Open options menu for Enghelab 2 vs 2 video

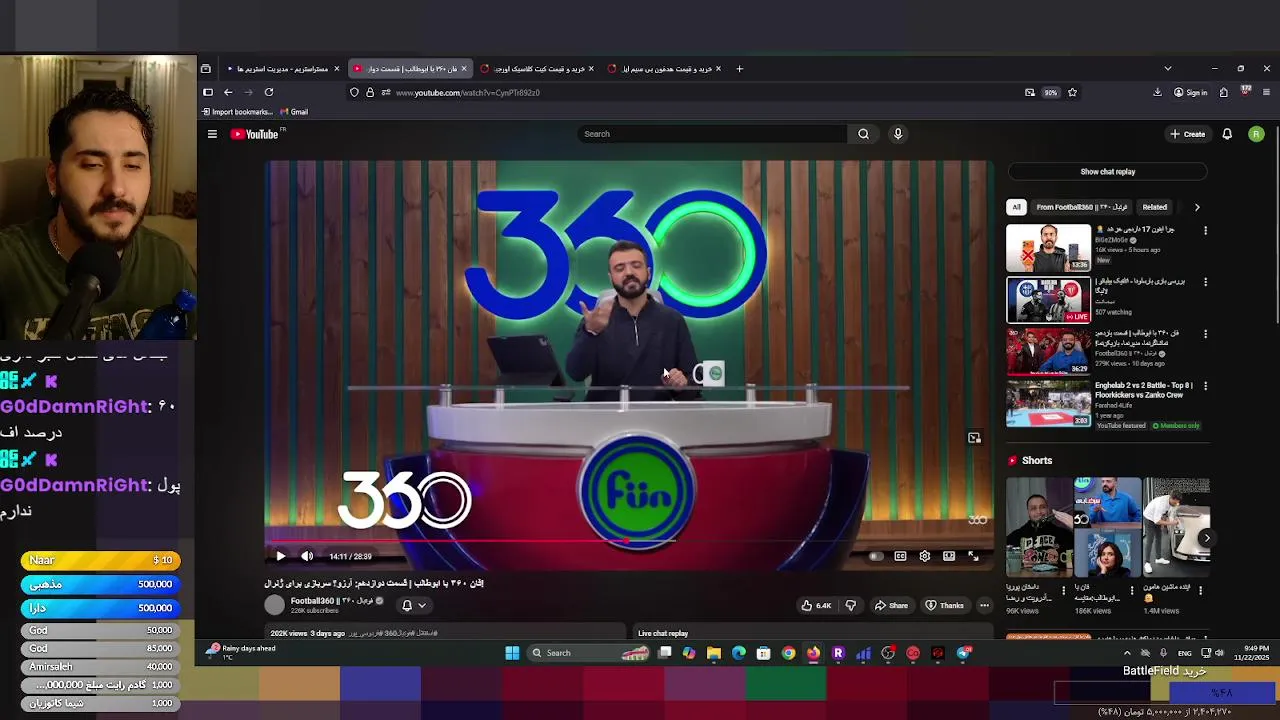click(x=1205, y=386)
